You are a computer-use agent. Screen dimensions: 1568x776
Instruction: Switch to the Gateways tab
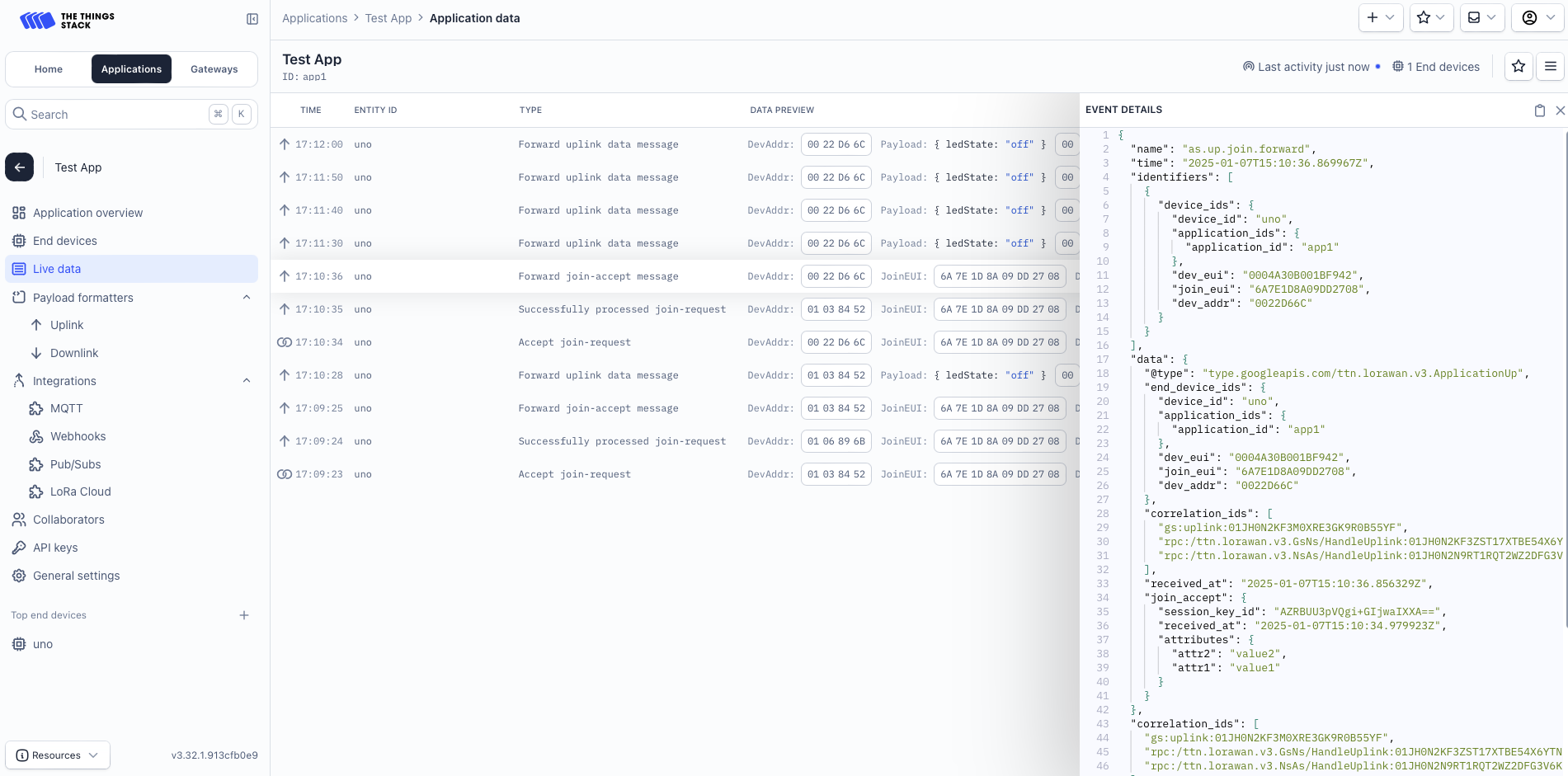click(x=214, y=69)
